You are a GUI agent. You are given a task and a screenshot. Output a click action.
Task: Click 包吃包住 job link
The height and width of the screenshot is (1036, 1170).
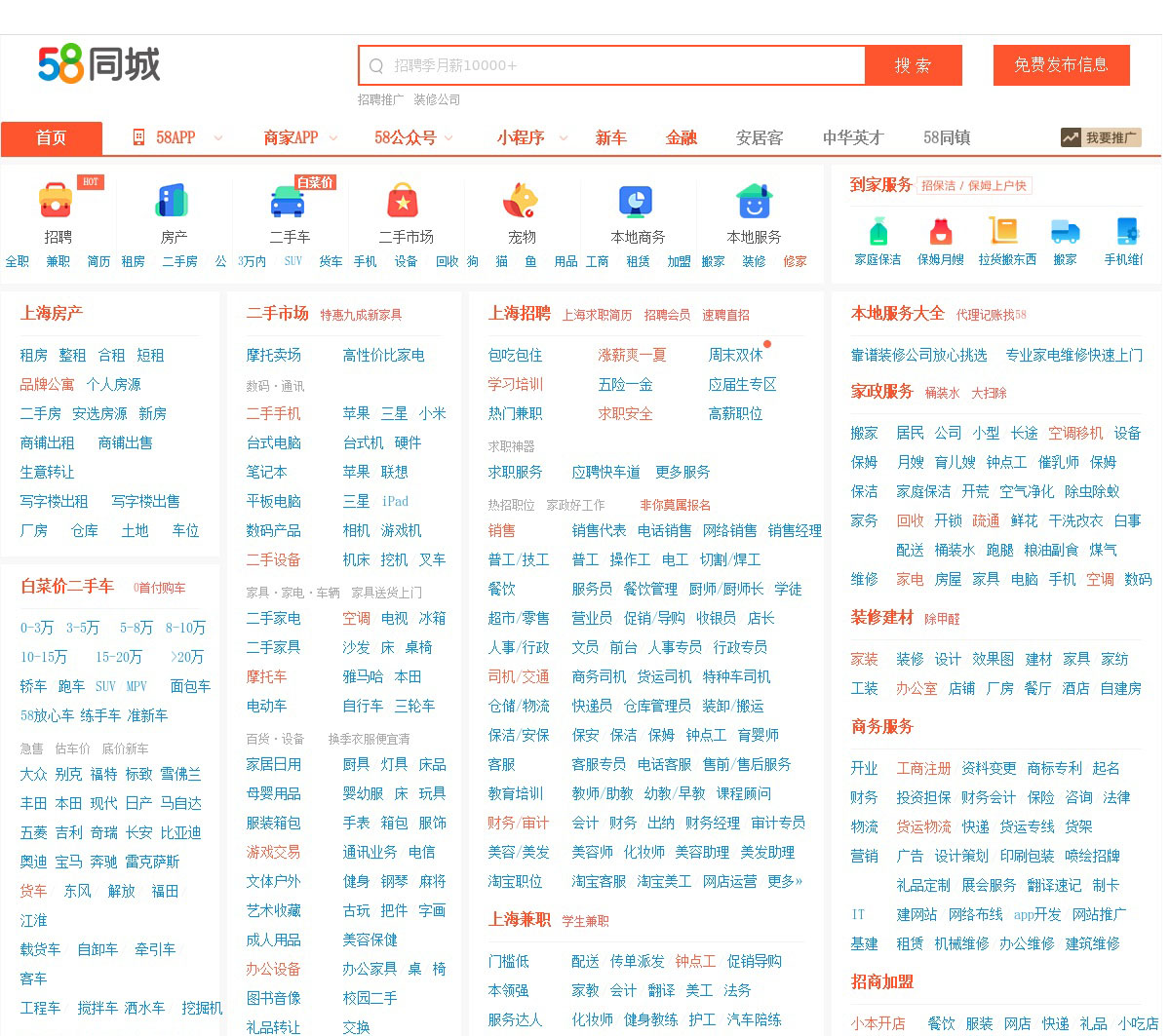[515, 355]
